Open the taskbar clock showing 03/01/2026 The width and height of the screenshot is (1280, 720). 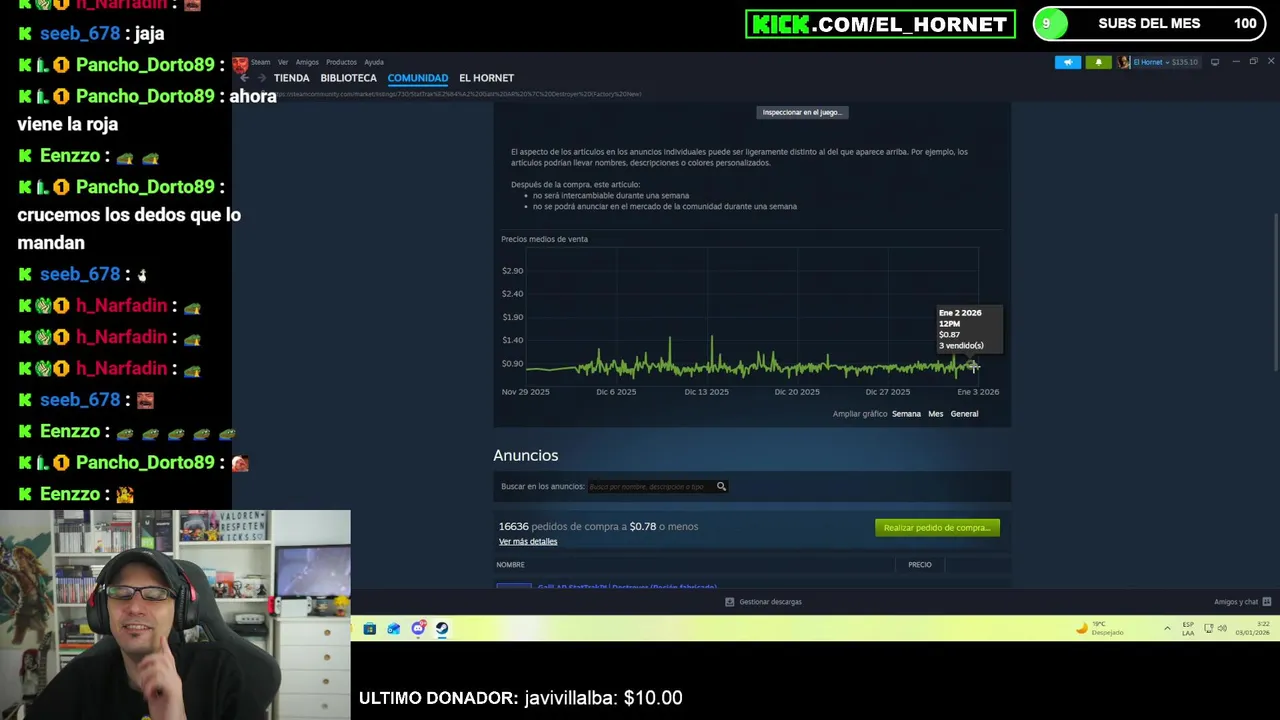tap(1252, 629)
